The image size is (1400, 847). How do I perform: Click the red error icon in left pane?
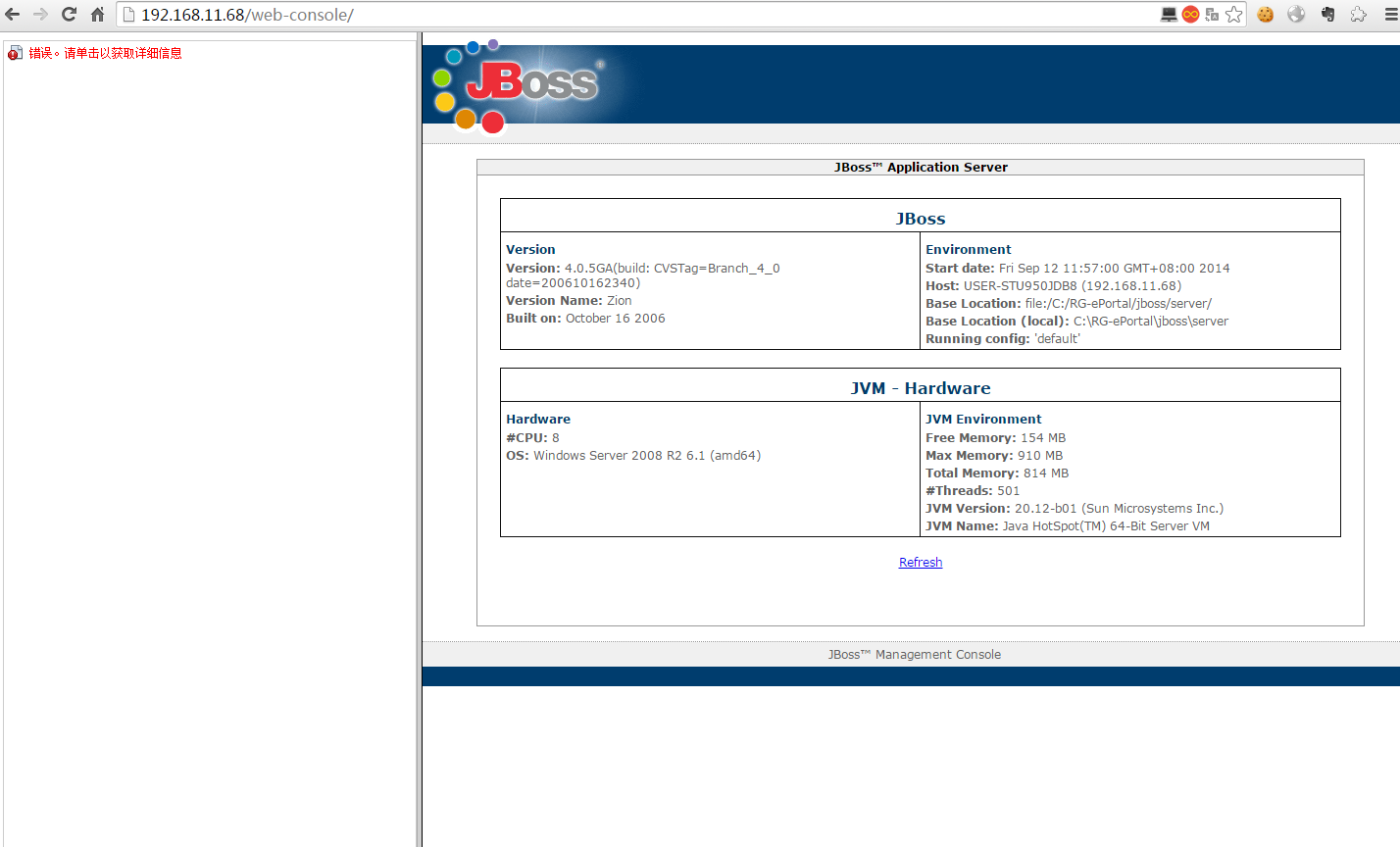pyautogui.click(x=15, y=53)
